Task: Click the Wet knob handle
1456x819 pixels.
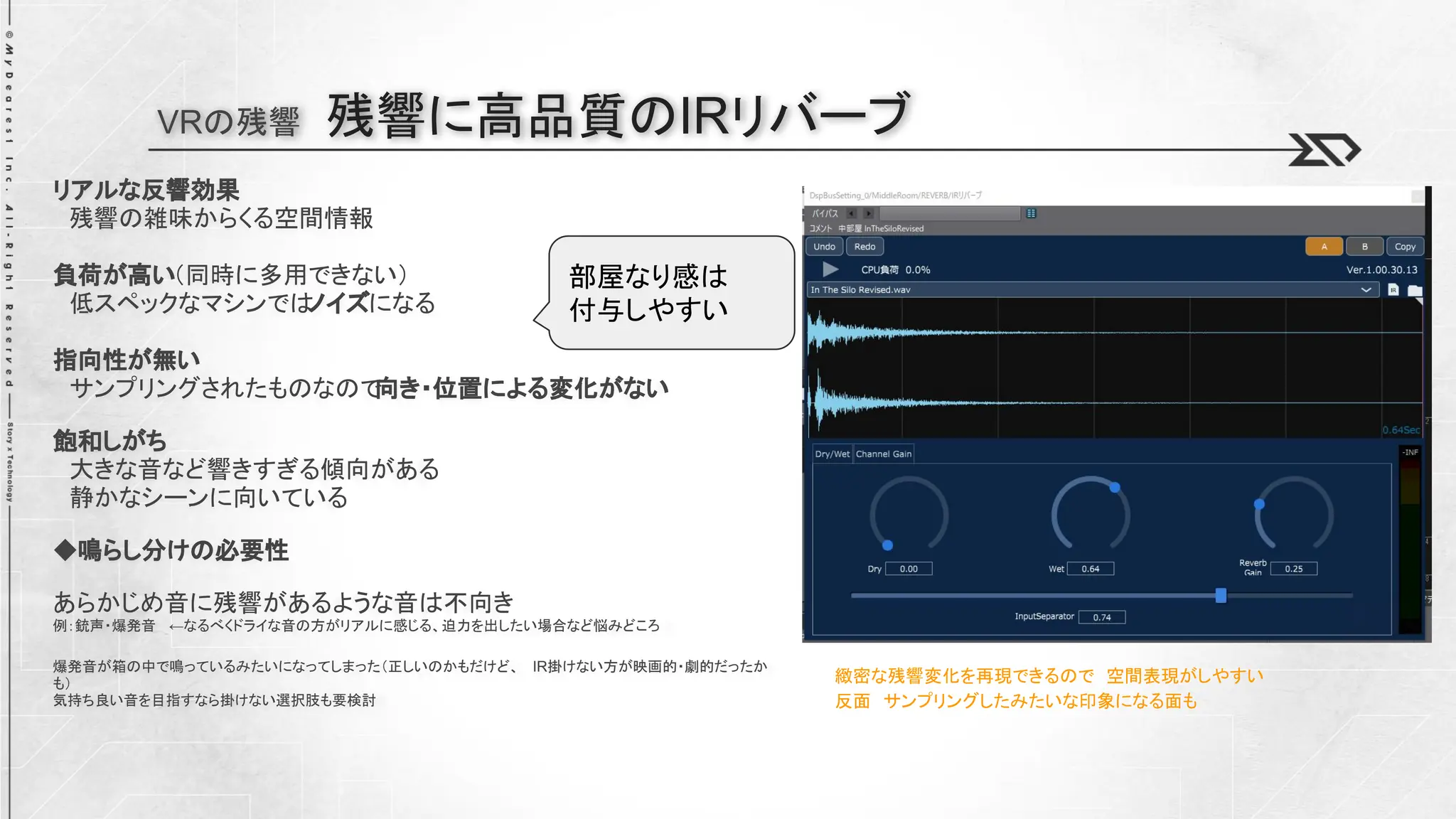Action: tap(1115, 487)
